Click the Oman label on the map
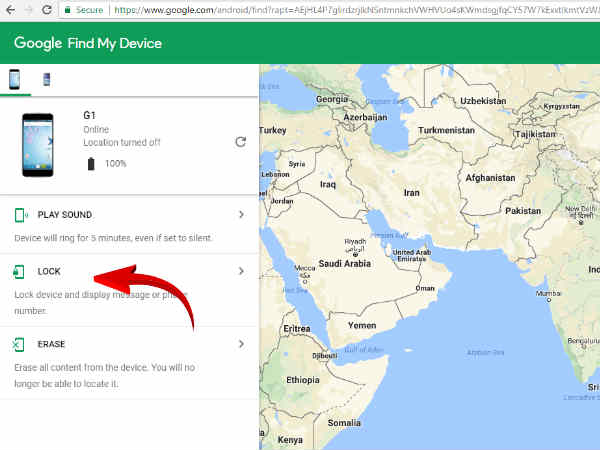Image resolution: width=600 pixels, height=450 pixels. click(425, 288)
